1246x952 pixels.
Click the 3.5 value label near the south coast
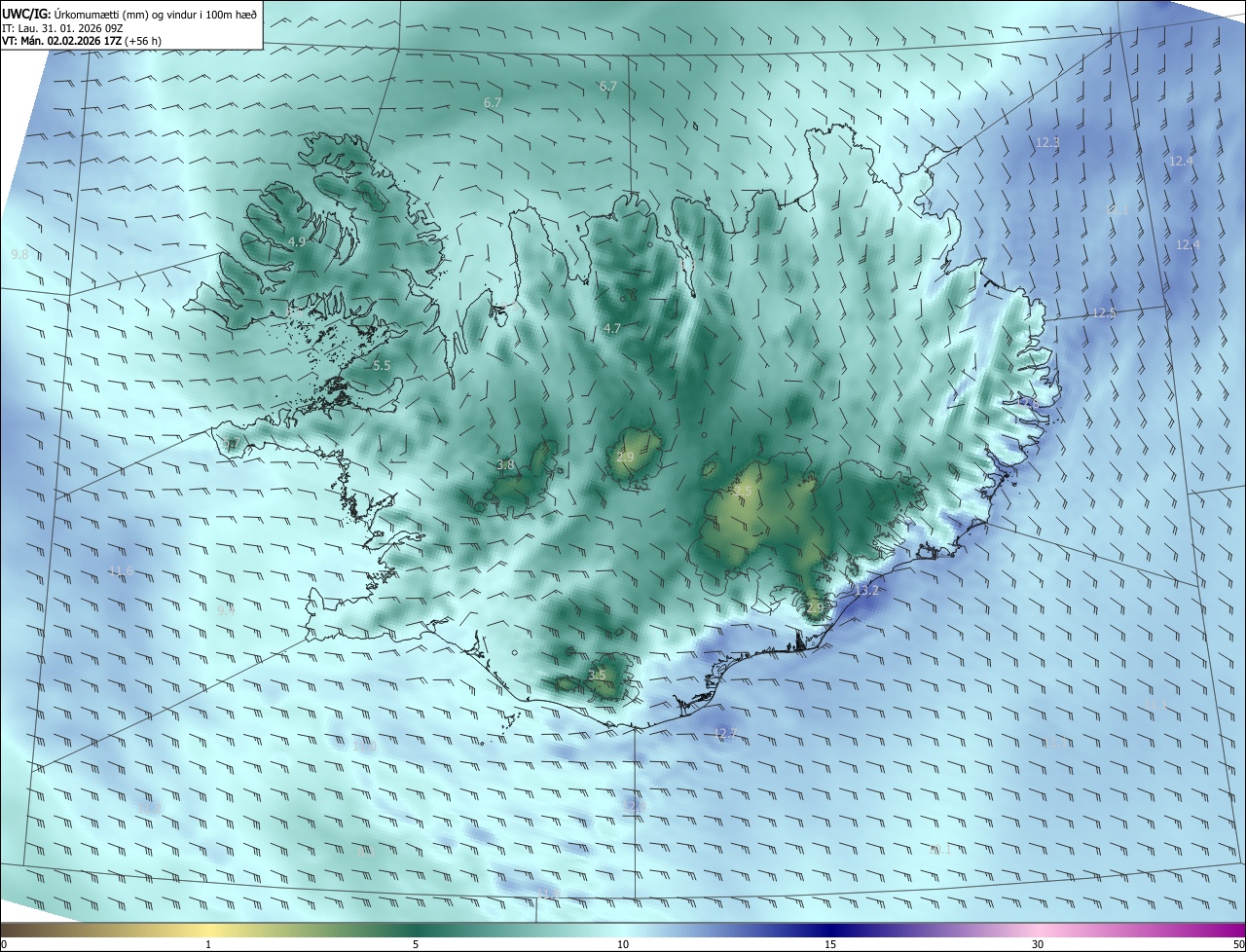[597, 675]
